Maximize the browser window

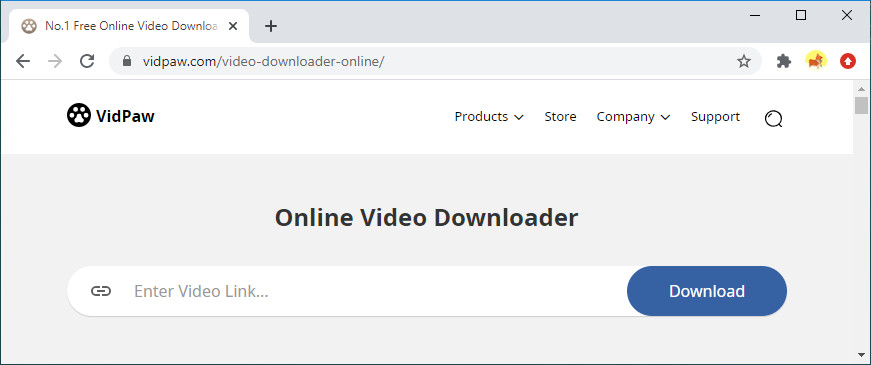point(800,16)
